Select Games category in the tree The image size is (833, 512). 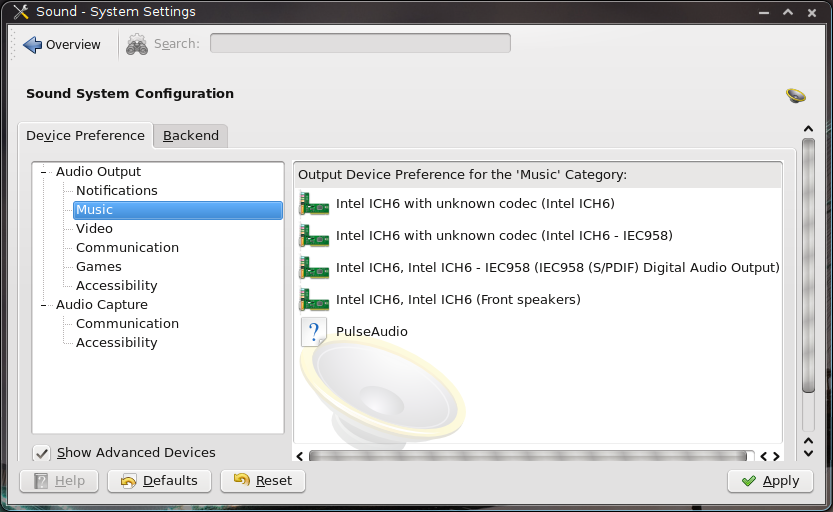(99, 267)
